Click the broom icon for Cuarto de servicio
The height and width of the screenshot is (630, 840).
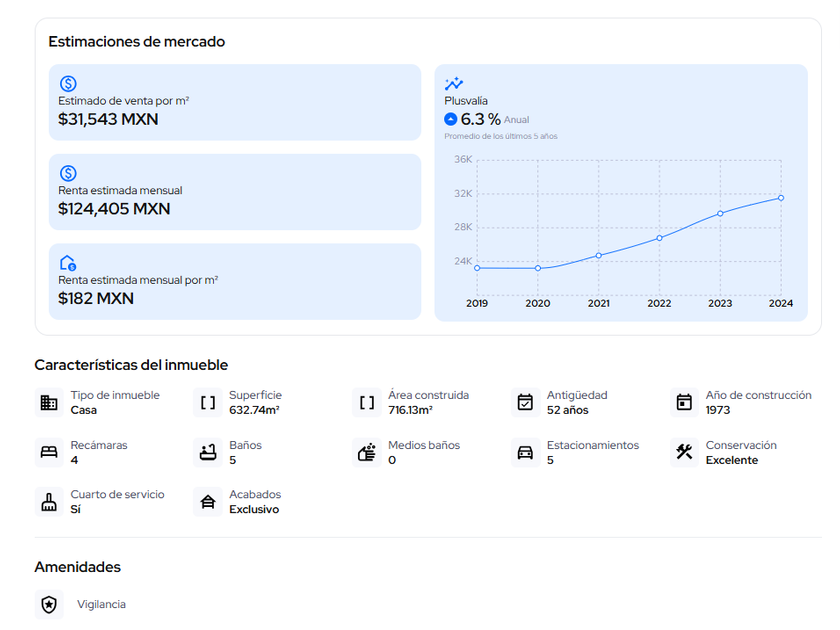coord(49,502)
